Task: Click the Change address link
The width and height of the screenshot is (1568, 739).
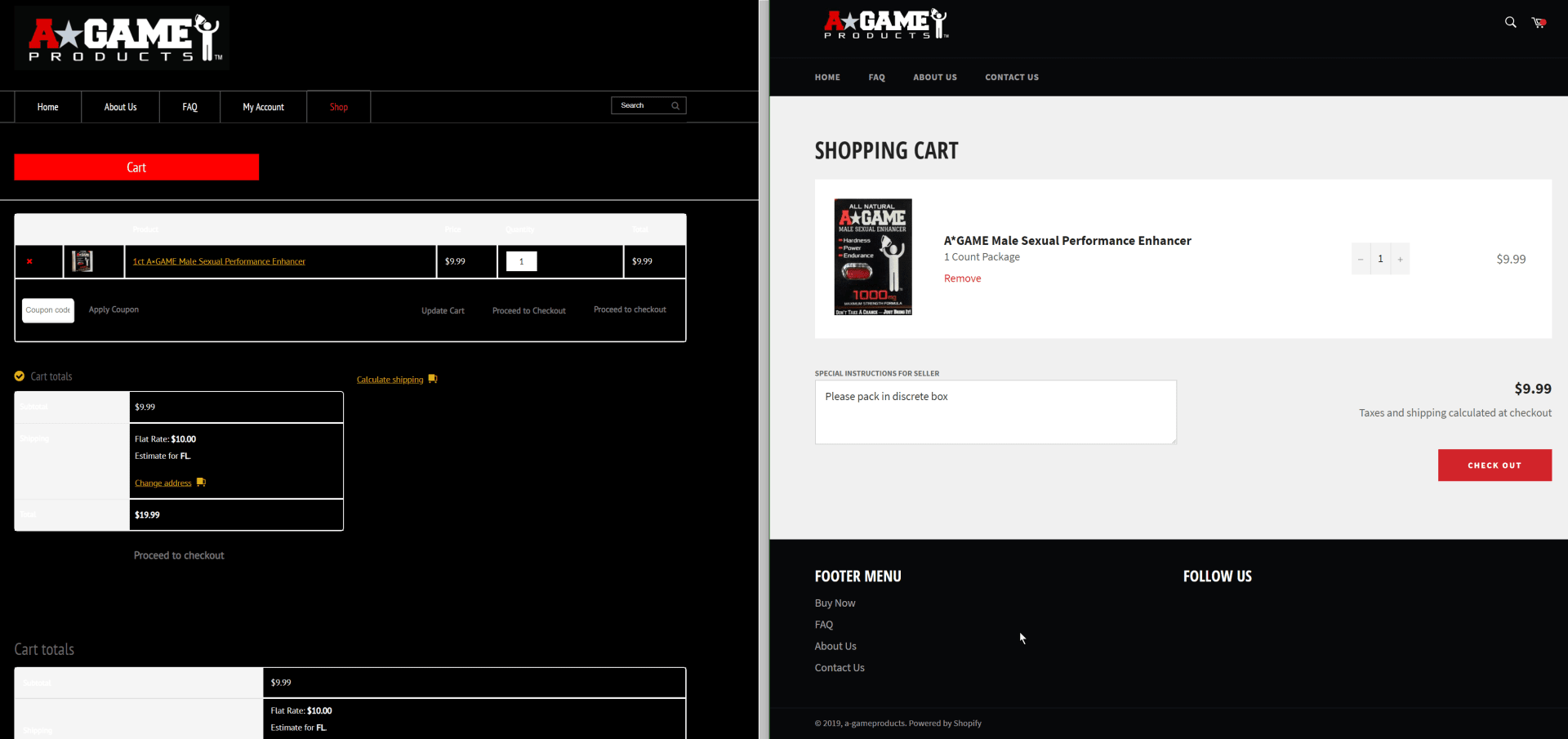Action: 163,483
